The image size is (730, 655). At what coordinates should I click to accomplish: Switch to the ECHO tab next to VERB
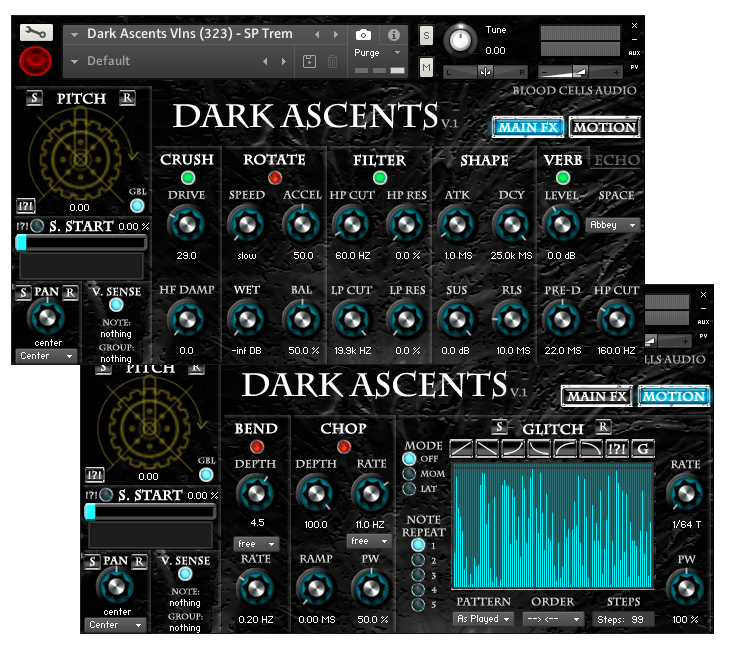click(x=617, y=160)
